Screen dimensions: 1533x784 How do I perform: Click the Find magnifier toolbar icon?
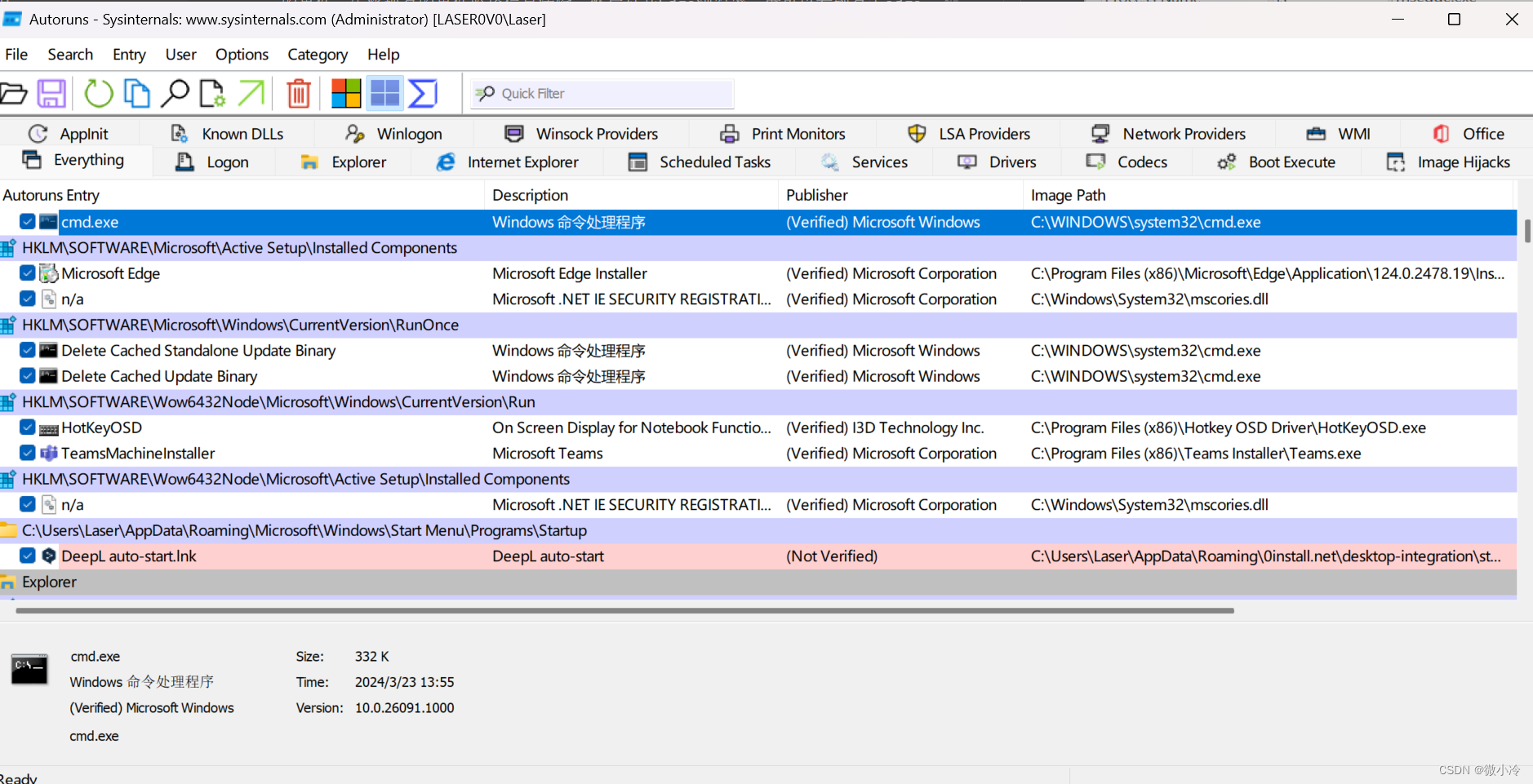pos(175,94)
